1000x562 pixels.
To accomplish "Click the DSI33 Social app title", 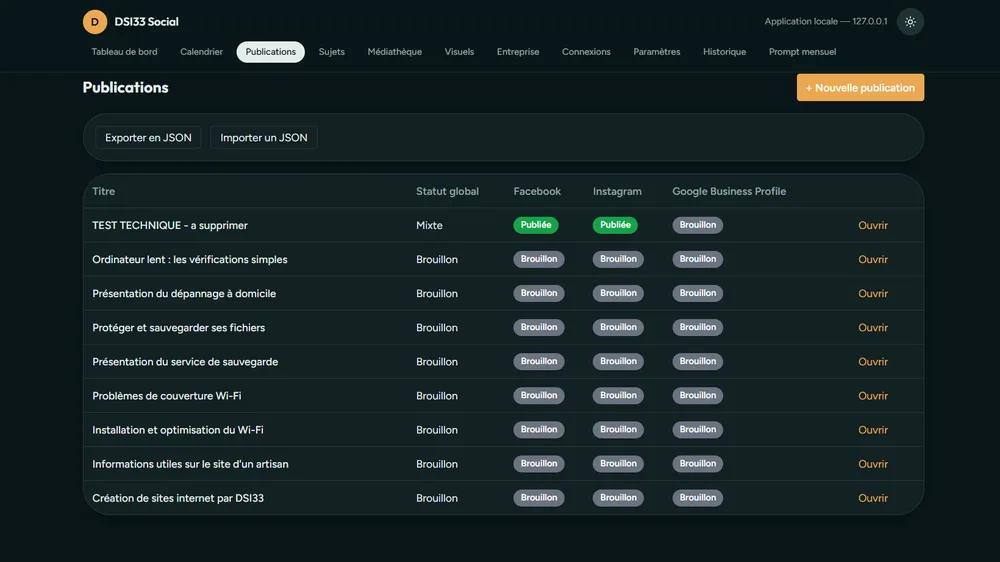I will 146,22.
